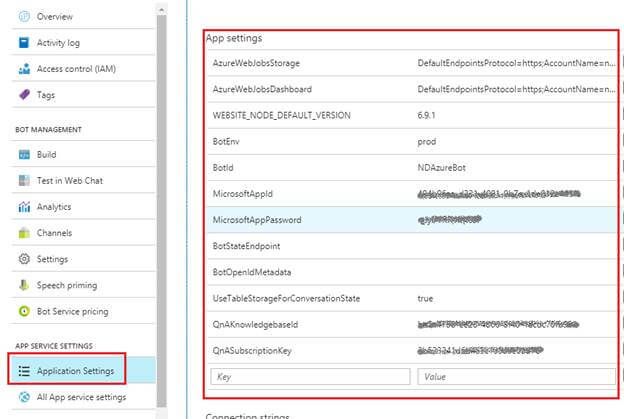Viewport: 624px width, 419px height.
Task: Click the Analytics bar chart icon
Action: (24, 207)
